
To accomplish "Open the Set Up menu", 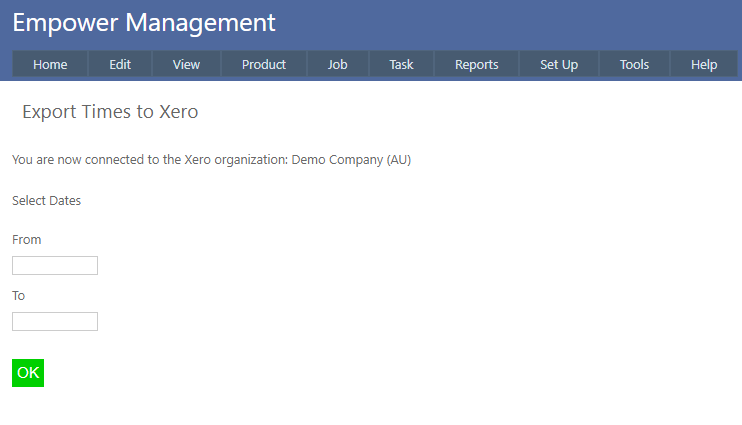I will (559, 64).
